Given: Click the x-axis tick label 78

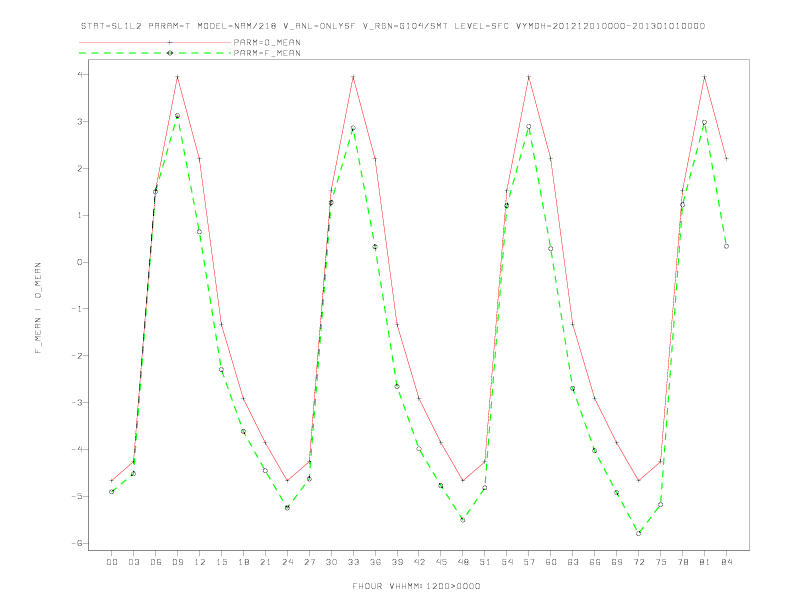Looking at the screenshot, I should (x=682, y=562).
